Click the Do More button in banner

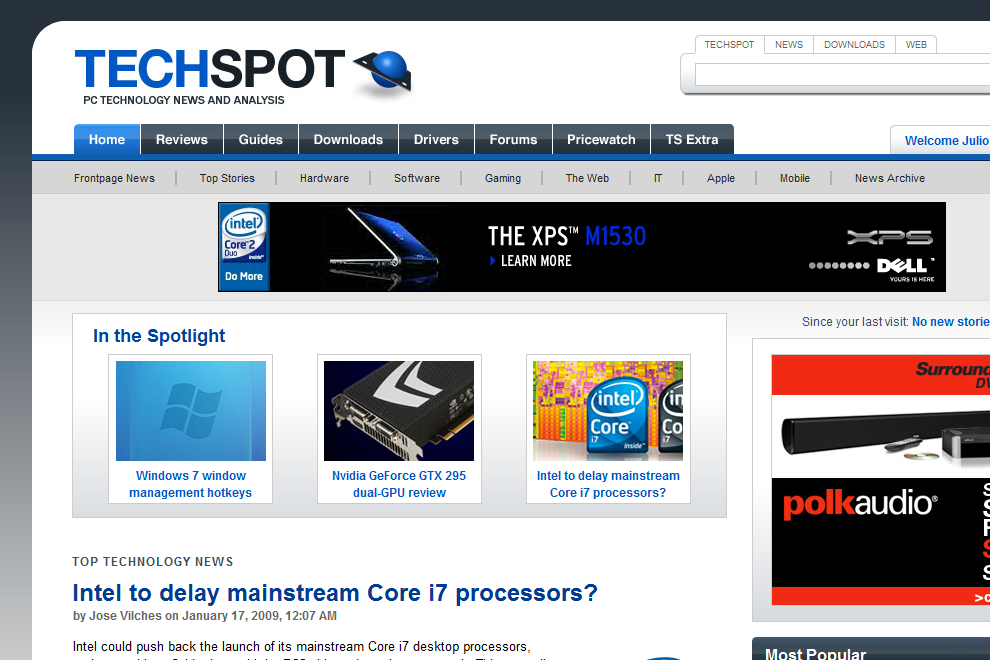[x=243, y=276]
